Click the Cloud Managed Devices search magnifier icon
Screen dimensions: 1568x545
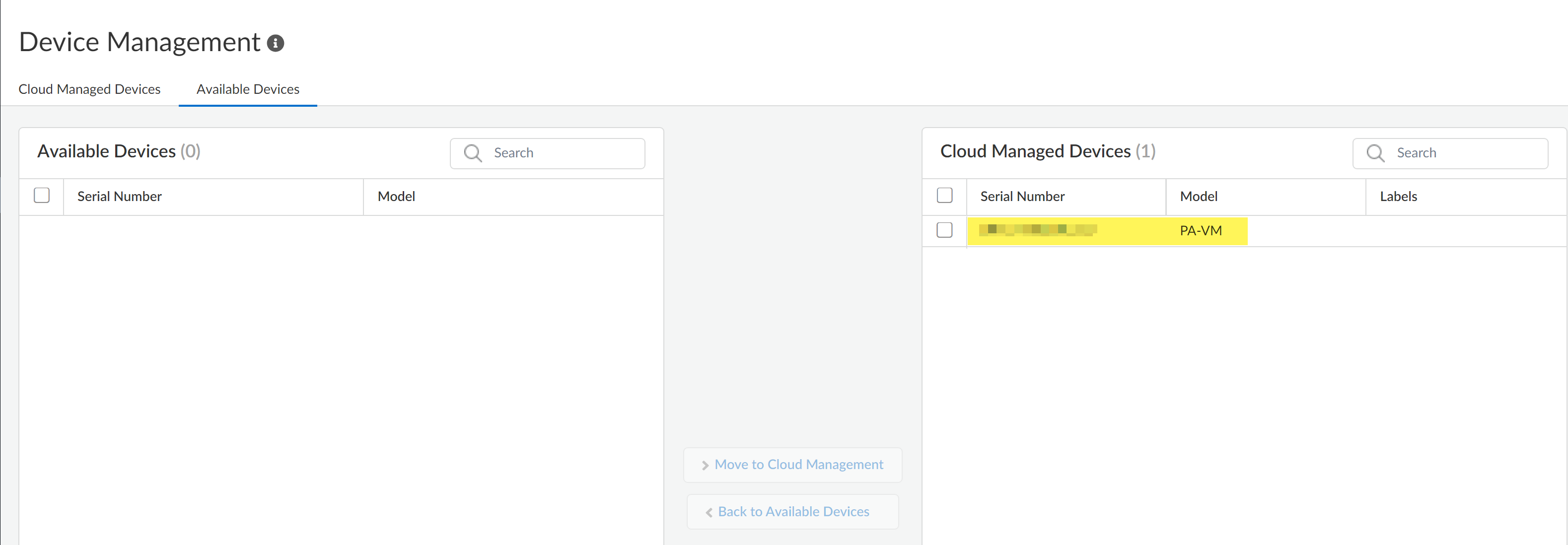1375,153
